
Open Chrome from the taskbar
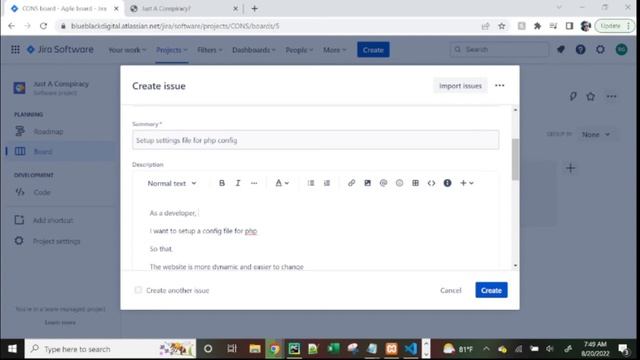click(274, 349)
